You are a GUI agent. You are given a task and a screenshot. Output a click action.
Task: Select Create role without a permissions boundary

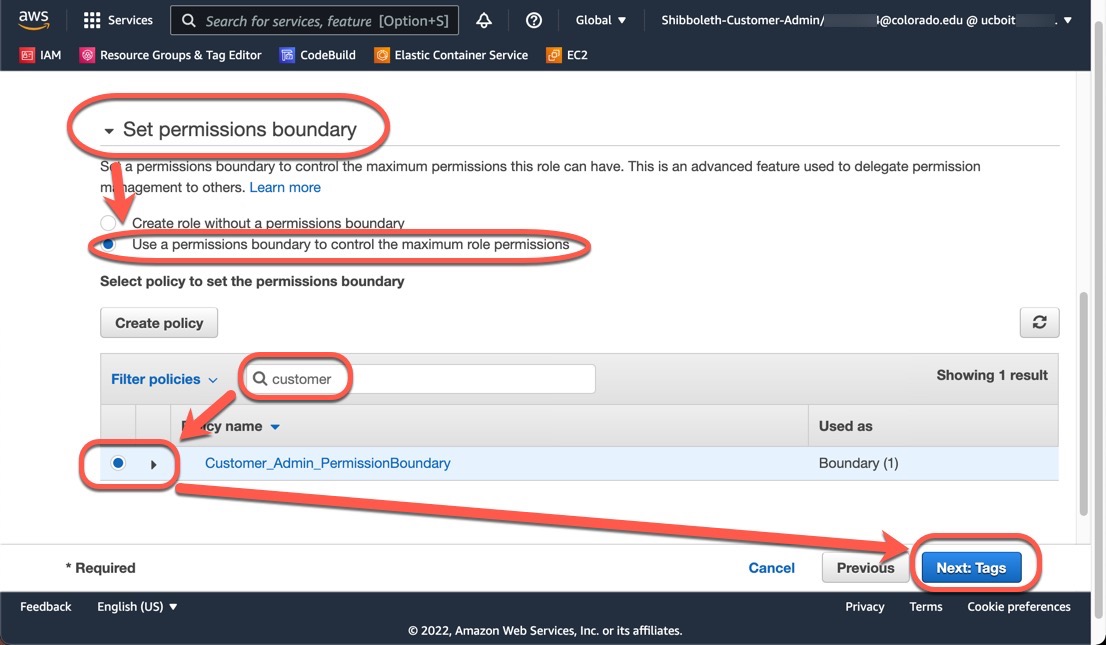(108, 223)
